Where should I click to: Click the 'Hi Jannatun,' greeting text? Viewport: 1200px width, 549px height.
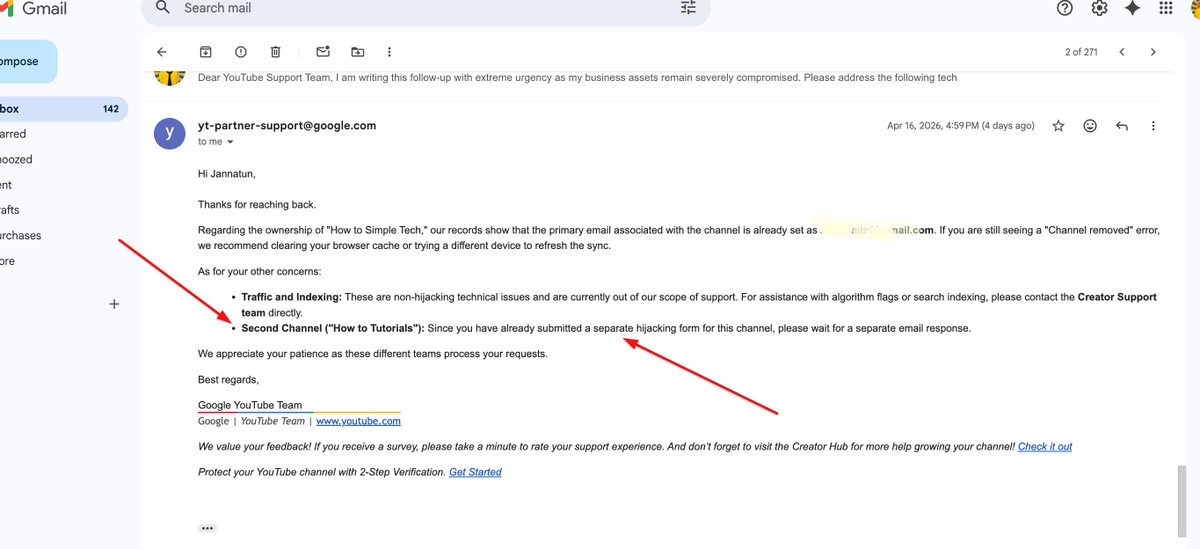pyautogui.click(x=227, y=174)
